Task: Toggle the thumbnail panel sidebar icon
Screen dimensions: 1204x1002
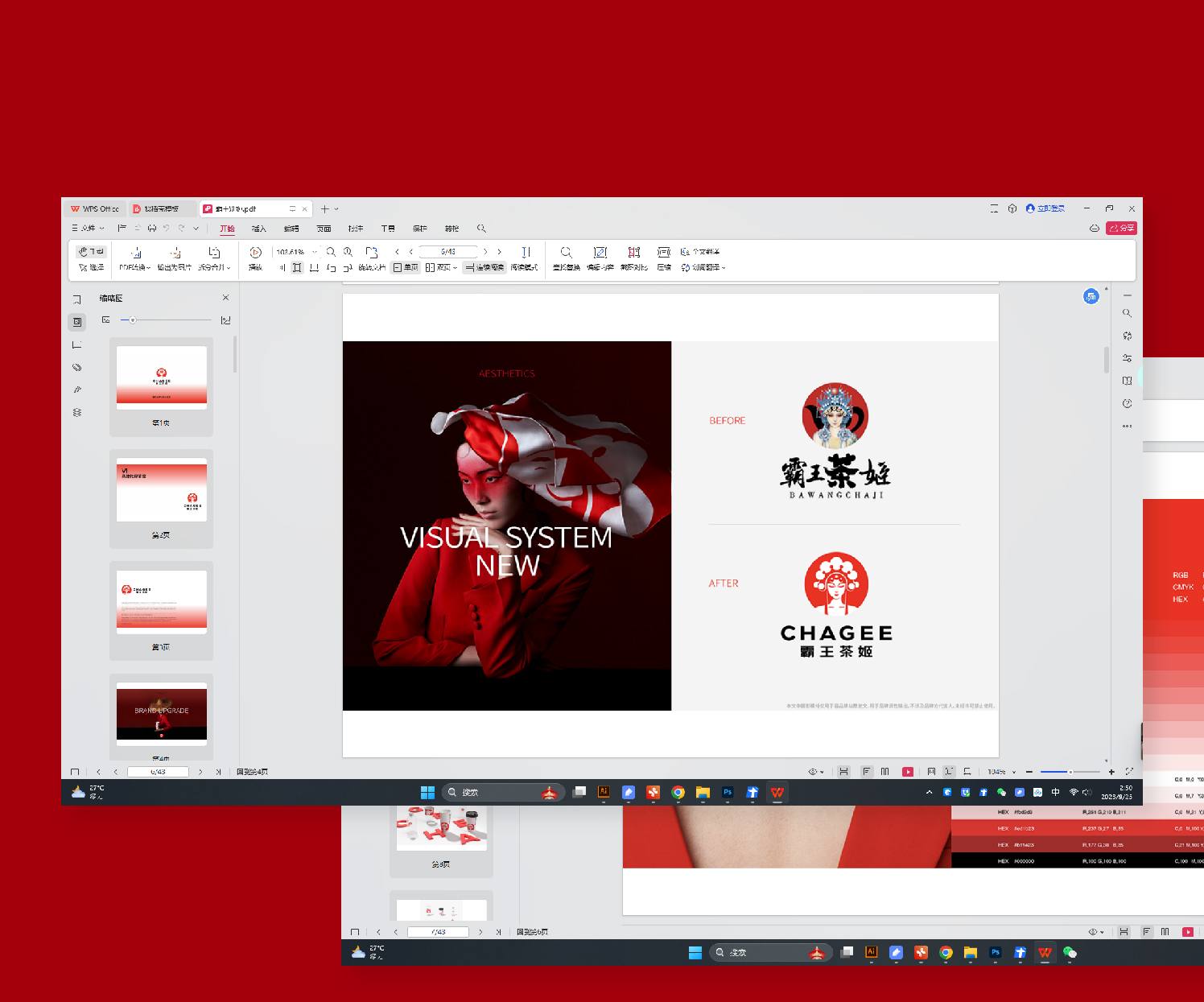Action: coord(77,322)
